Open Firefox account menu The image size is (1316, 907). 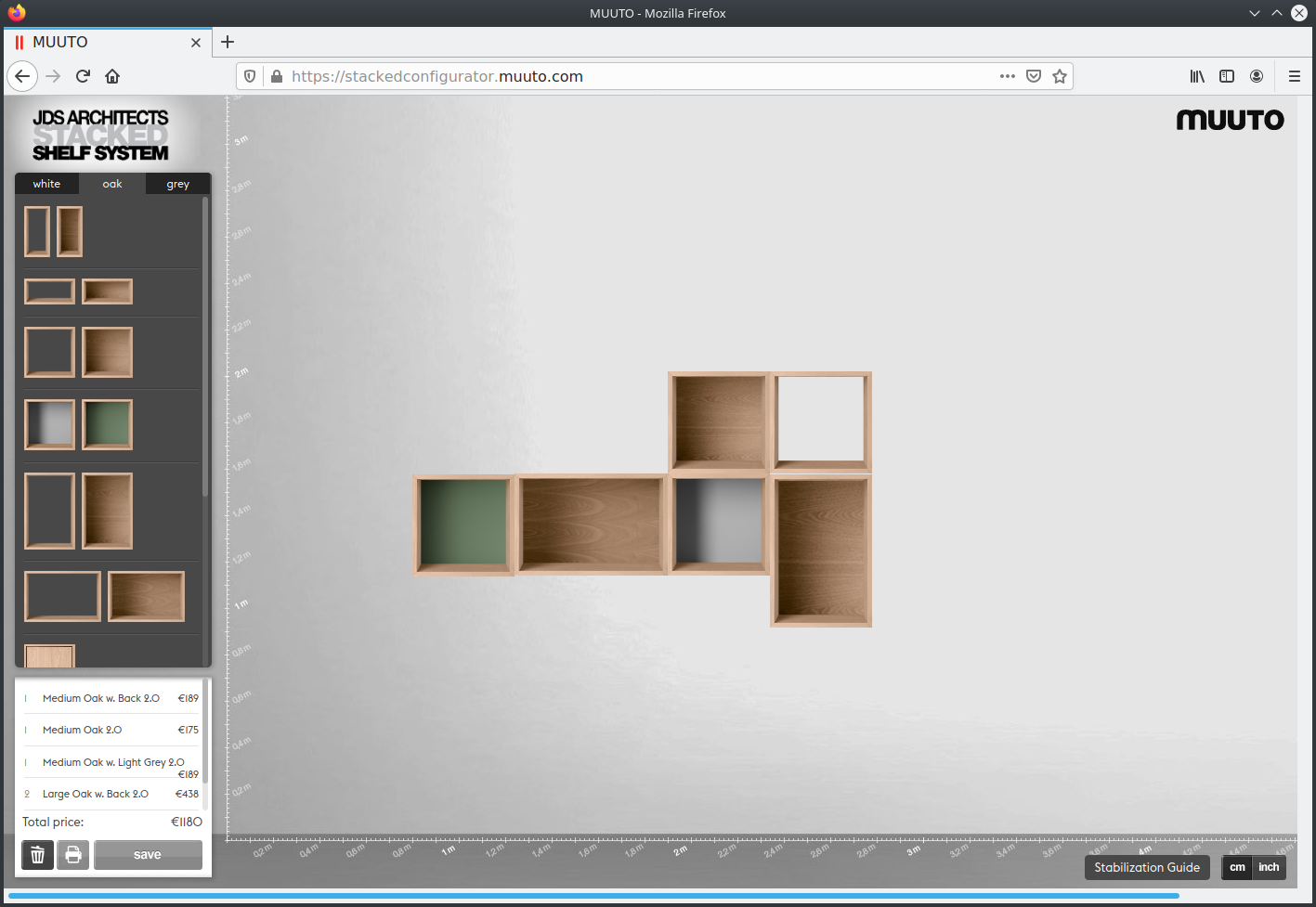[x=1257, y=76]
